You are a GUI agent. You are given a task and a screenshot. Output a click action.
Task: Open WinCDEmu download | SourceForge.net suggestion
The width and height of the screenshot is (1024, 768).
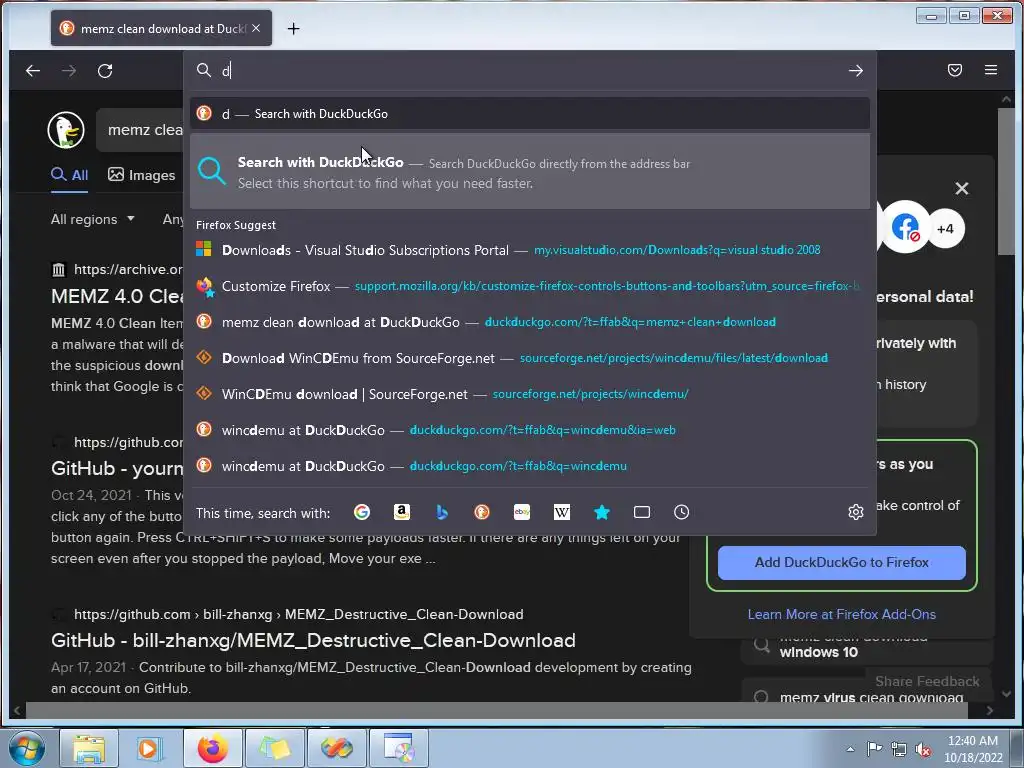click(x=530, y=394)
